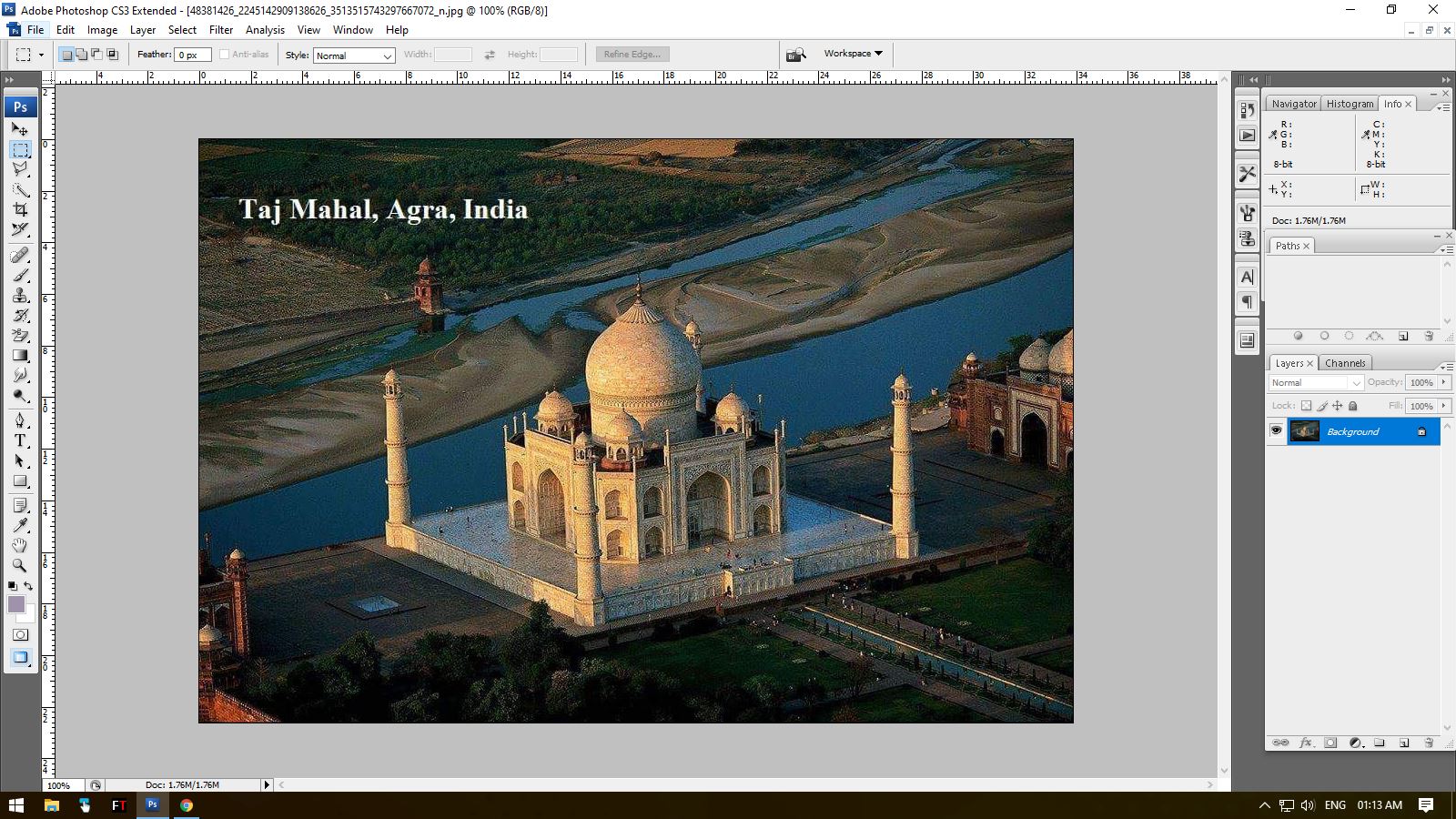The height and width of the screenshot is (819, 1456).
Task: Select the Lasso tool
Action: click(20, 169)
